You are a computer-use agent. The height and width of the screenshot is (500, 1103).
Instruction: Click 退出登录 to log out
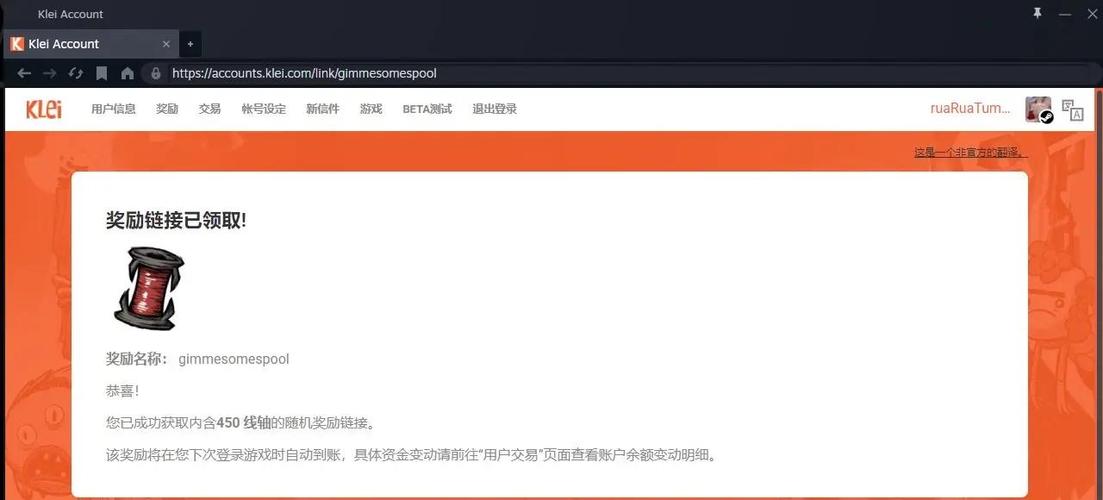495,109
